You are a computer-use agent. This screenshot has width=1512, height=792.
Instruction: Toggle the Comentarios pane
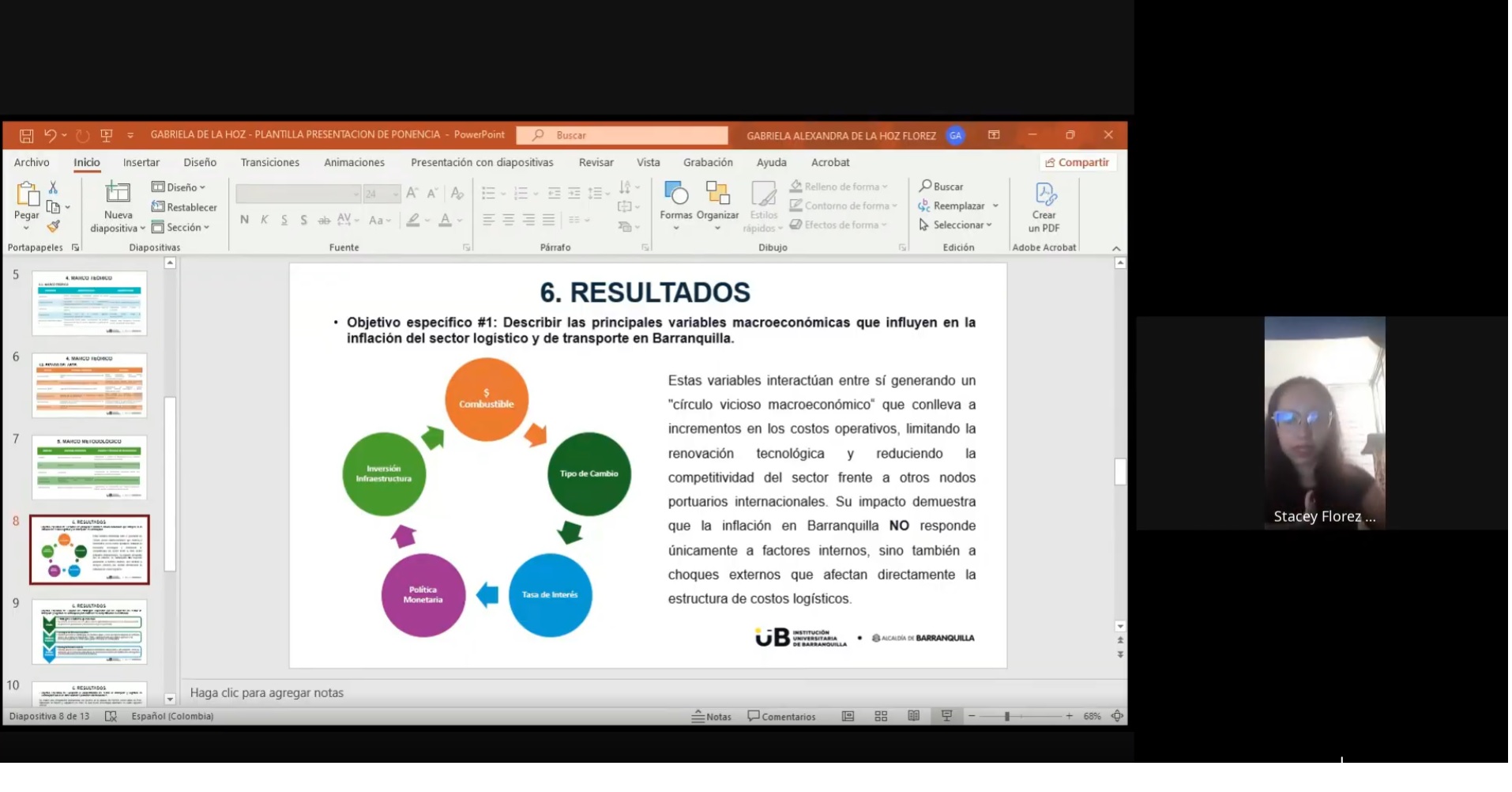781,717
